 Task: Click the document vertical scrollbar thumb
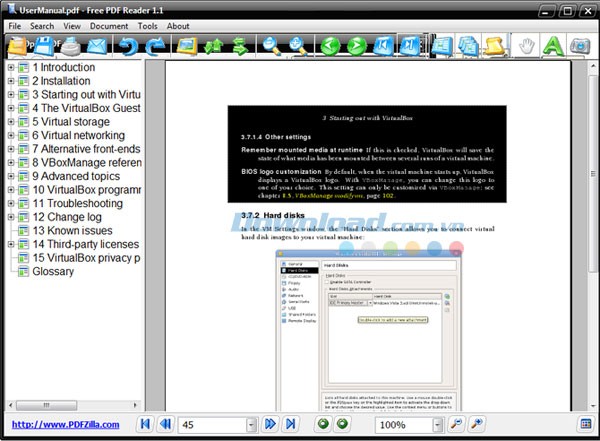tap(593, 174)
